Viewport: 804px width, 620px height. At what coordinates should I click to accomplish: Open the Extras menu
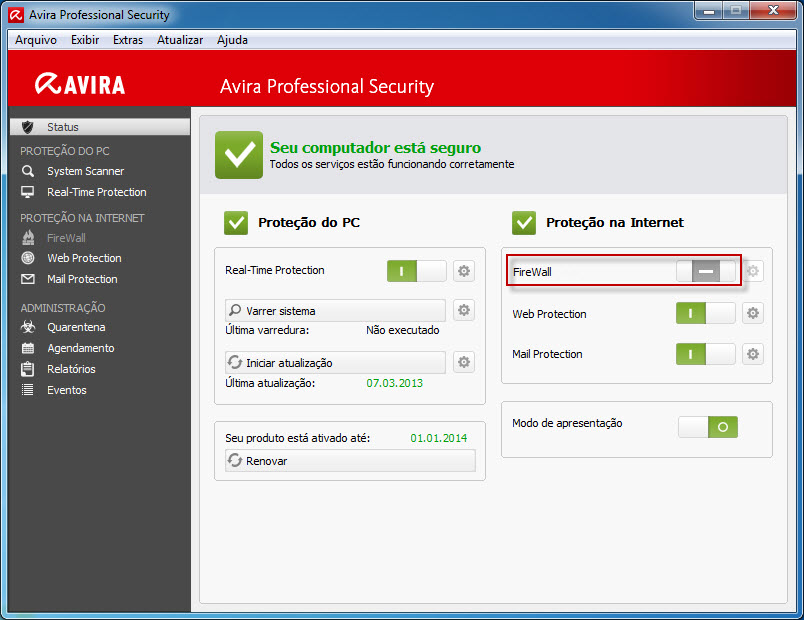(x=128, y=40)
